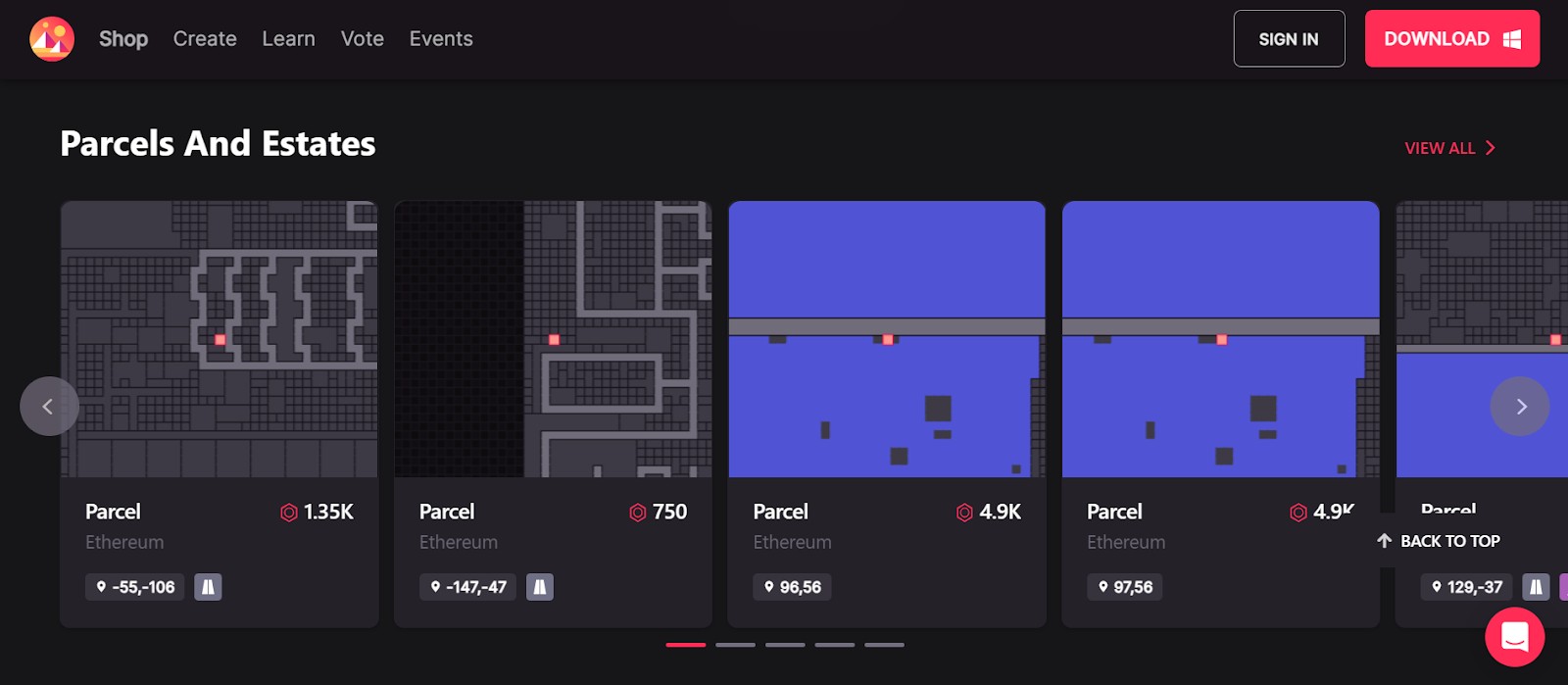Select the second carousel page indicator
Viewport: 1568px width, 685px height.
[735, 645]
